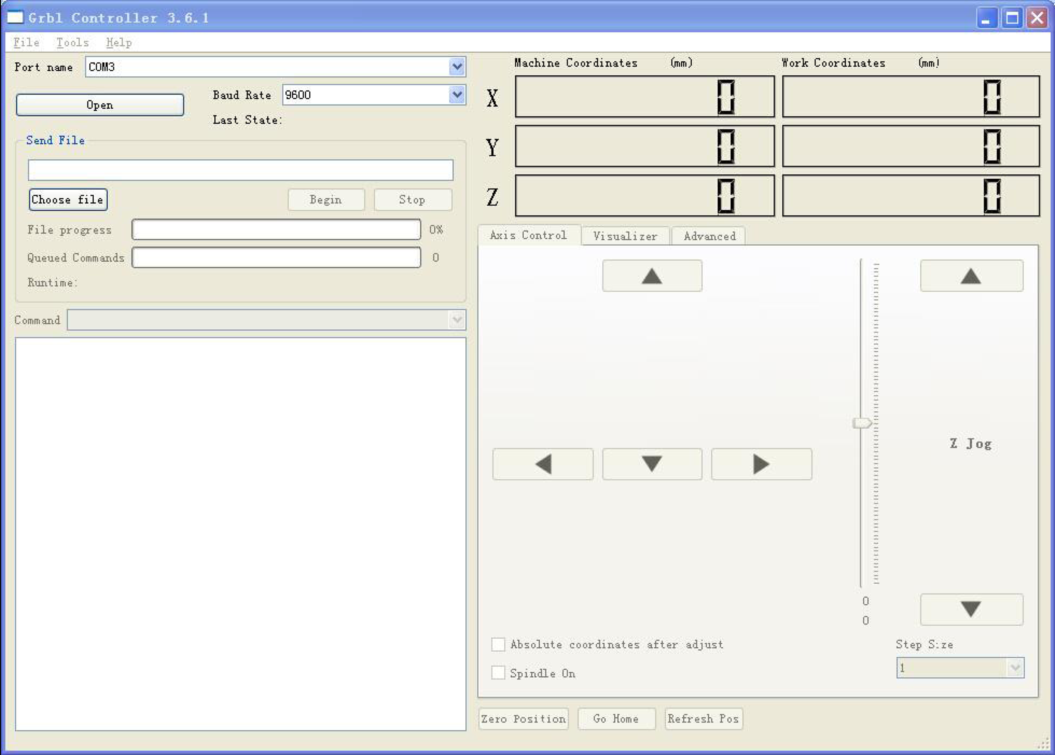This screenshot has width=1055, height=755.
Task: Open the File menu
Action: (26, 42)
